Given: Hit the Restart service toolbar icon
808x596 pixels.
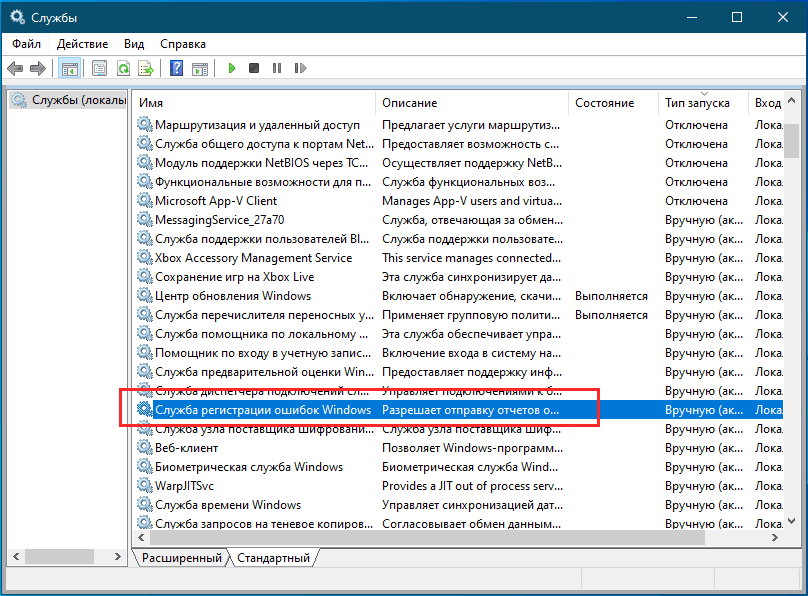Looking at the screenshot, I should point(298,69).
